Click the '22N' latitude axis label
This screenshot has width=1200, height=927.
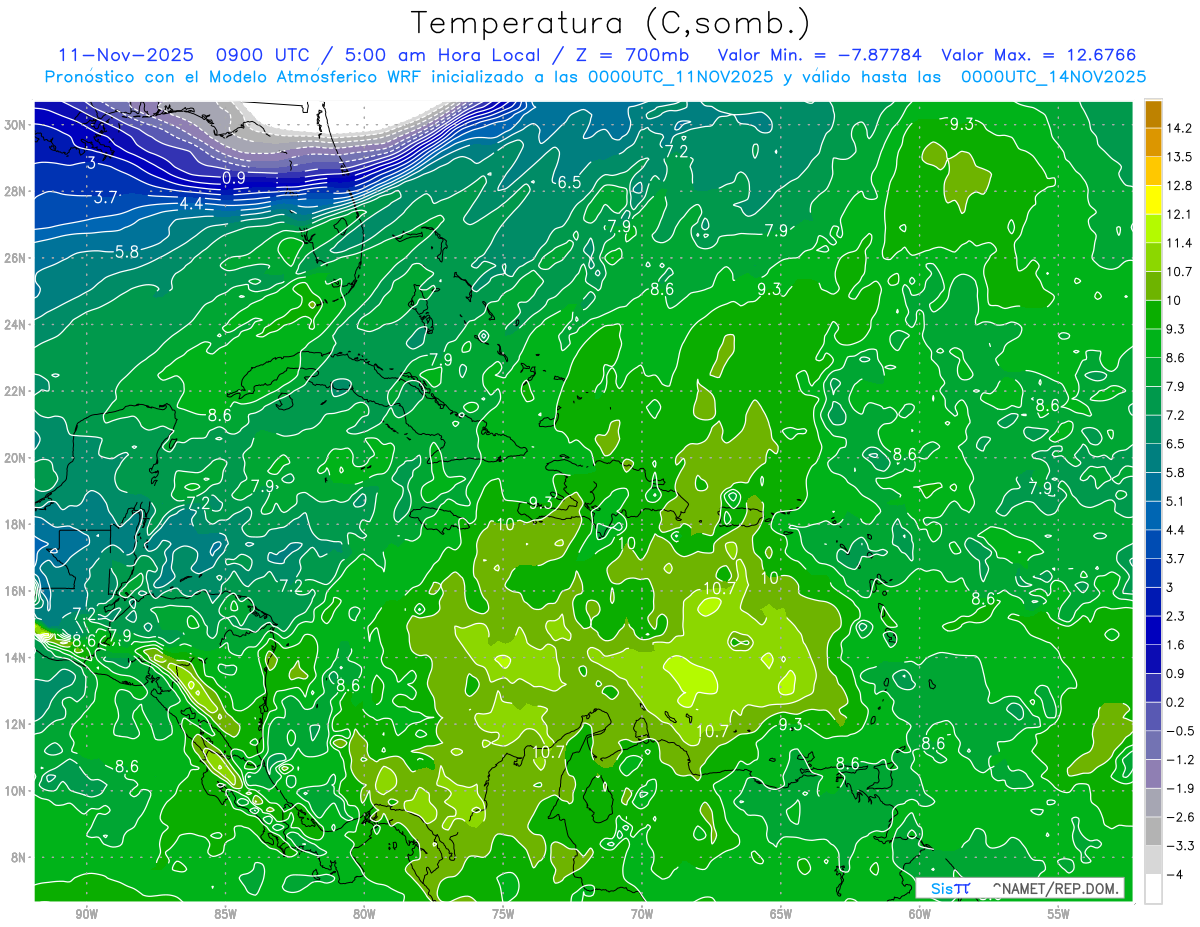pos(15,391)
